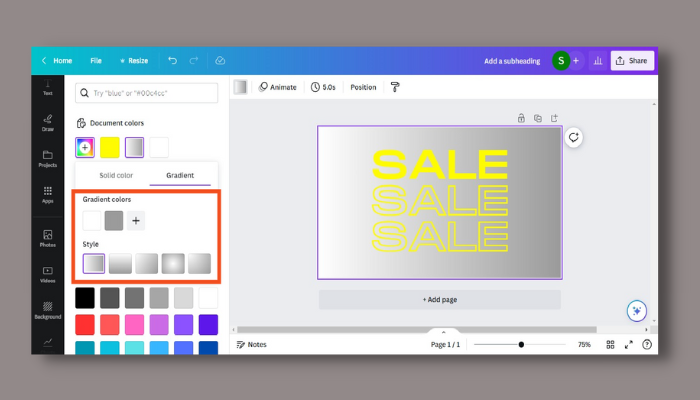
Task: Open the Resize menu
Action: 134,61
